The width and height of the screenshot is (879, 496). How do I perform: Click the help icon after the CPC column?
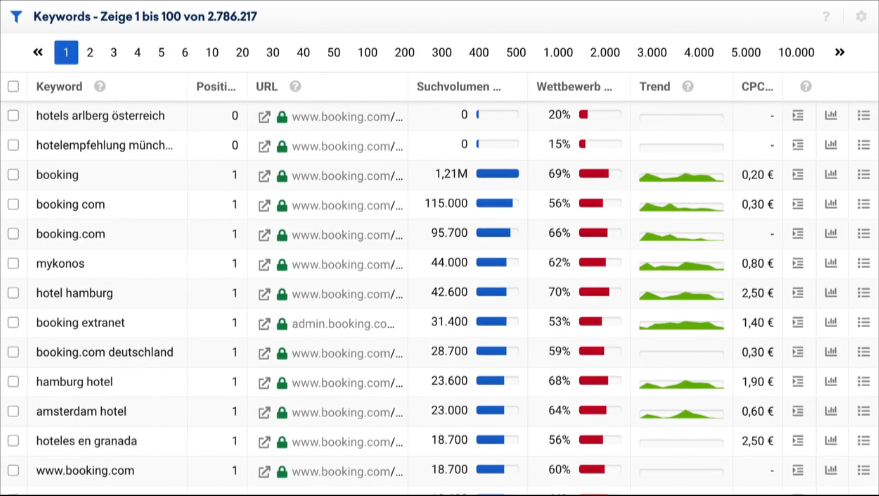point(806,86)
